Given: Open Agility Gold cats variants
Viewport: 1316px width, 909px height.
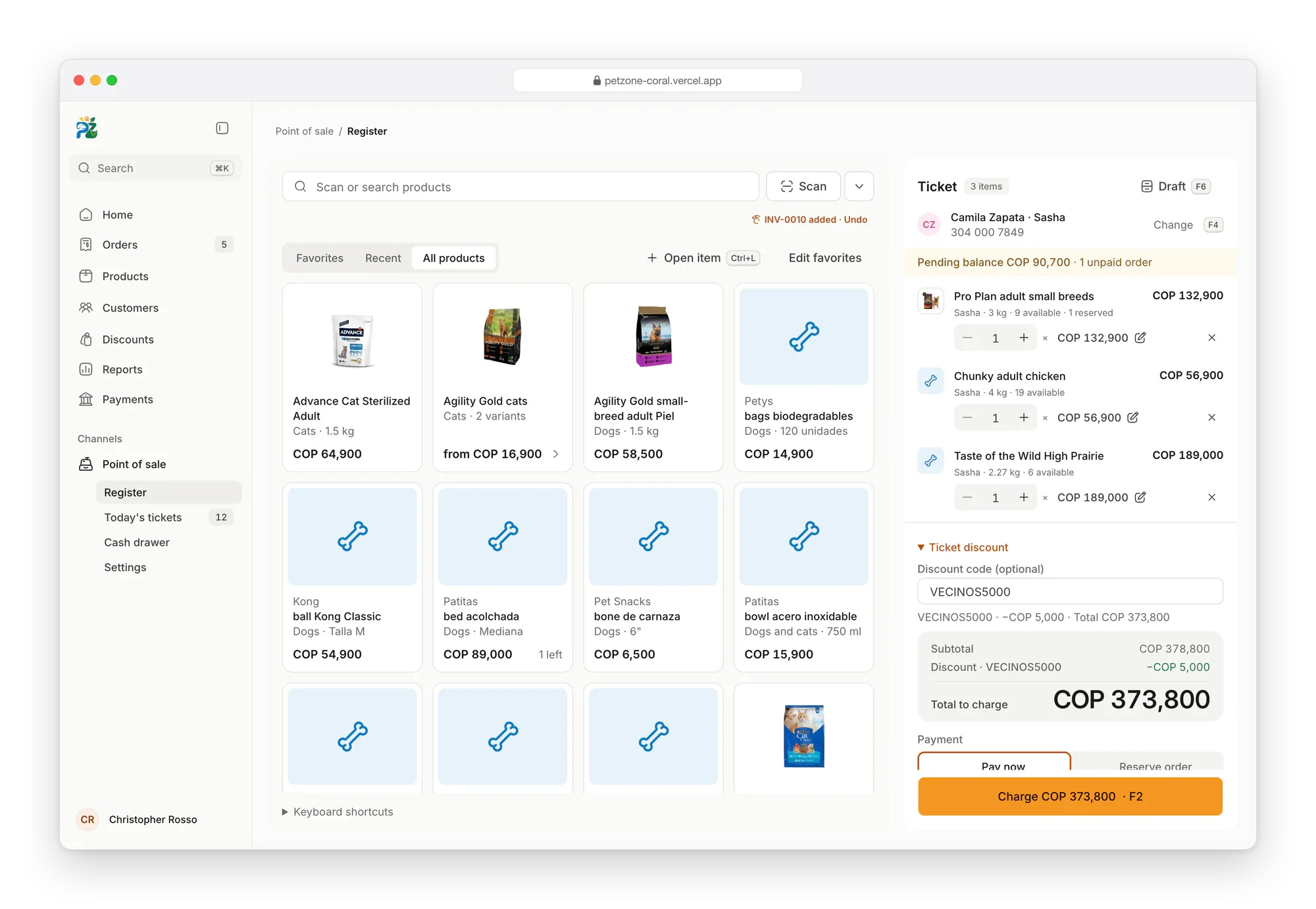Looking at the screenshot, I should (503, 378).
